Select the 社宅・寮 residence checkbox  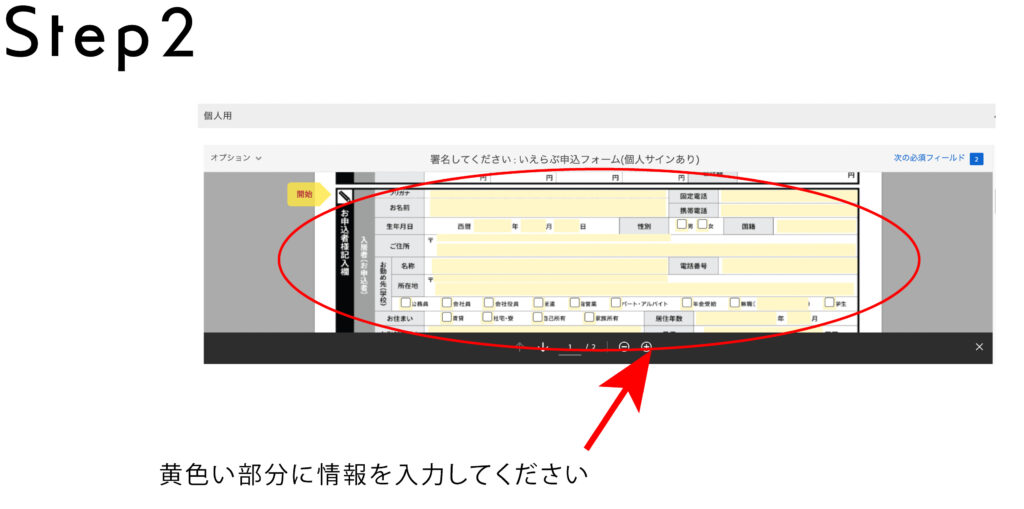point(486,317)
